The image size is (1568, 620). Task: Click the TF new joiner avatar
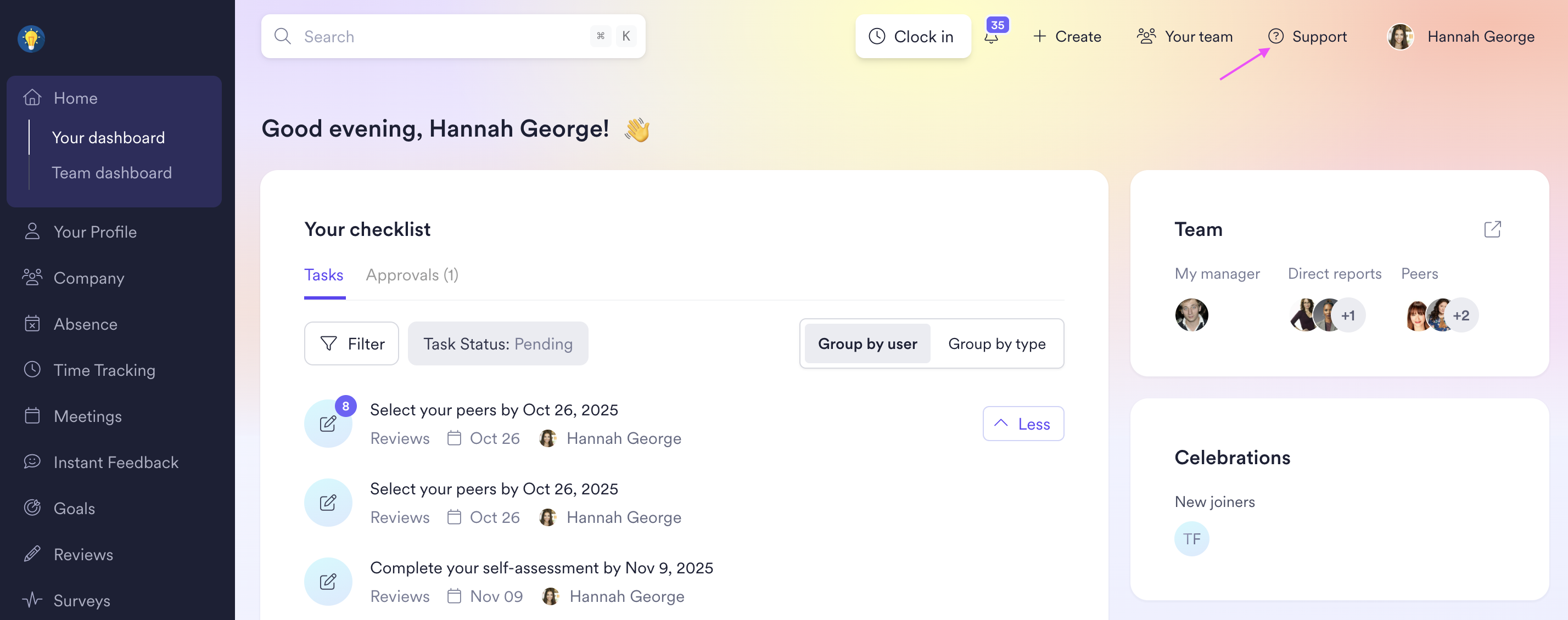[x=1191, y=538]
